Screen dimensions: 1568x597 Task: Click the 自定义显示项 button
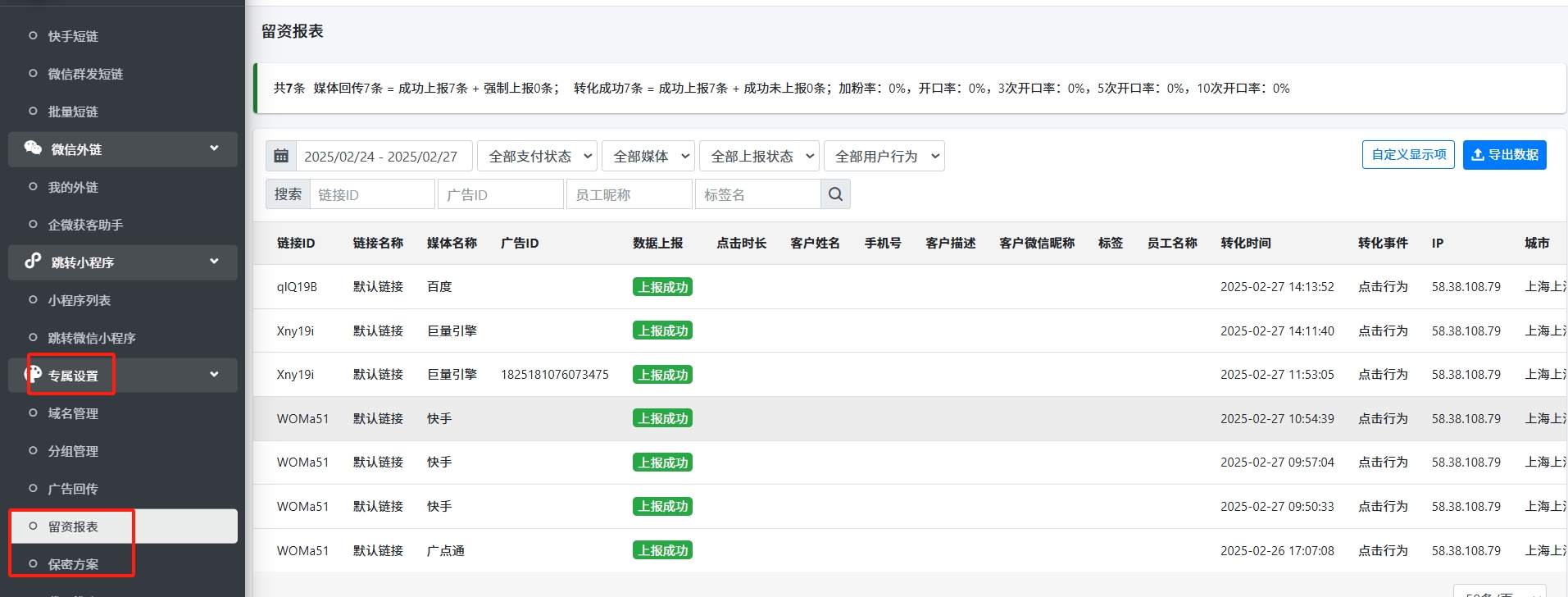[x=1408, y=155]
